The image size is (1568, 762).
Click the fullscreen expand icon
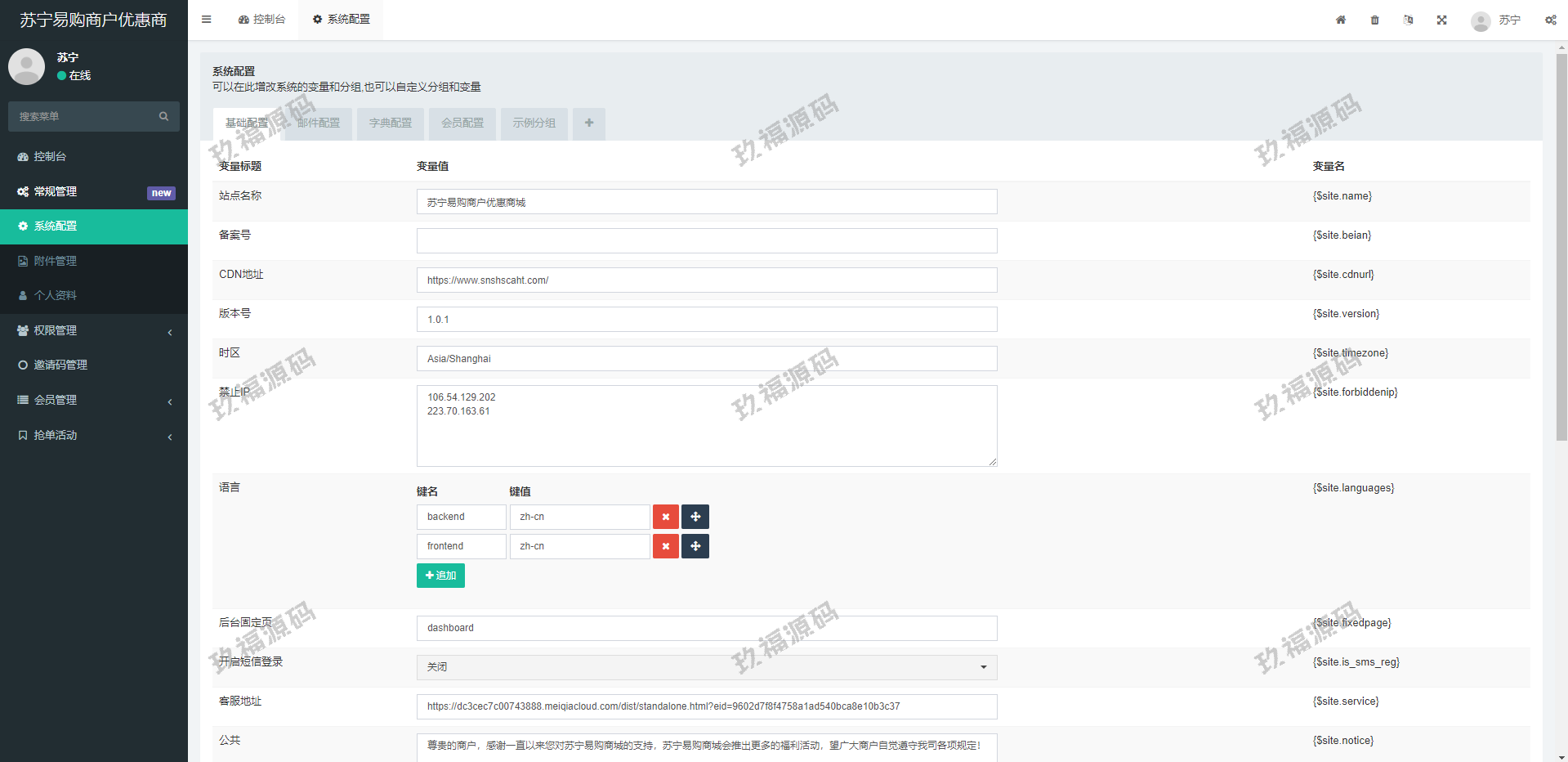tap(1441, 20)
